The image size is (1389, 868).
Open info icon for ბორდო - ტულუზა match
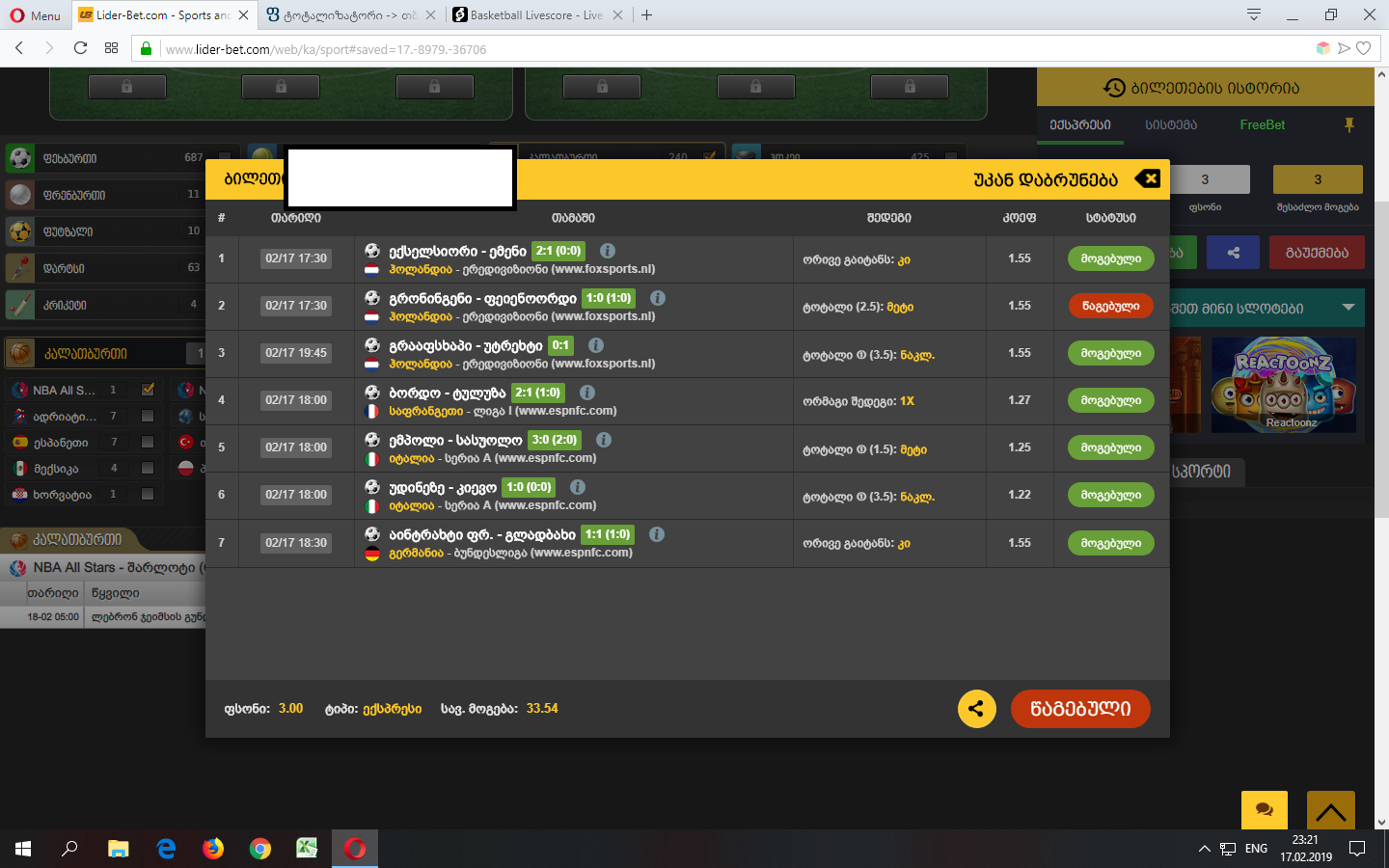point(587,393)
